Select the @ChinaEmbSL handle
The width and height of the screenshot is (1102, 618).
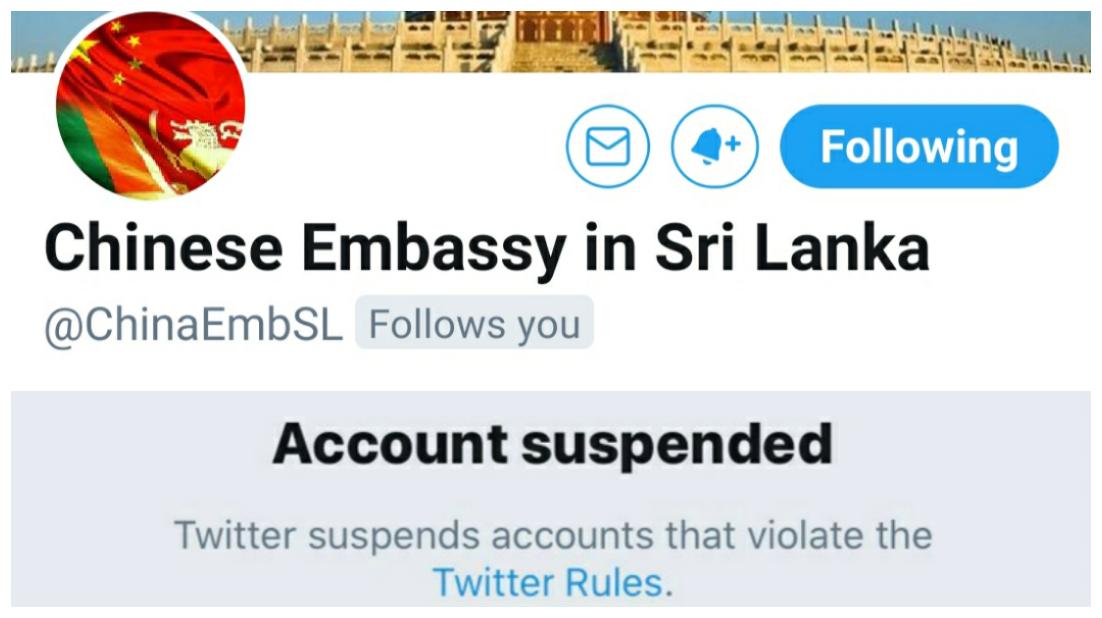point(193,324)
